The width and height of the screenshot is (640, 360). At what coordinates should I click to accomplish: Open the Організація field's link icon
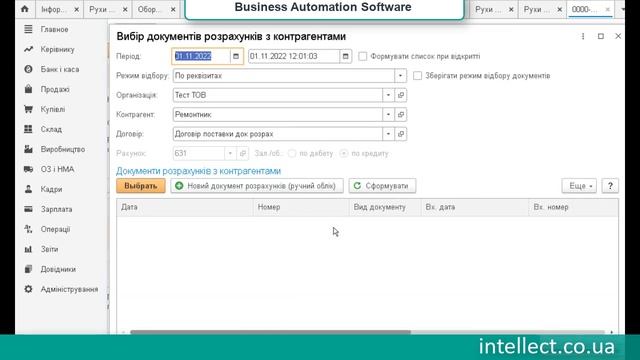[401, 95]
